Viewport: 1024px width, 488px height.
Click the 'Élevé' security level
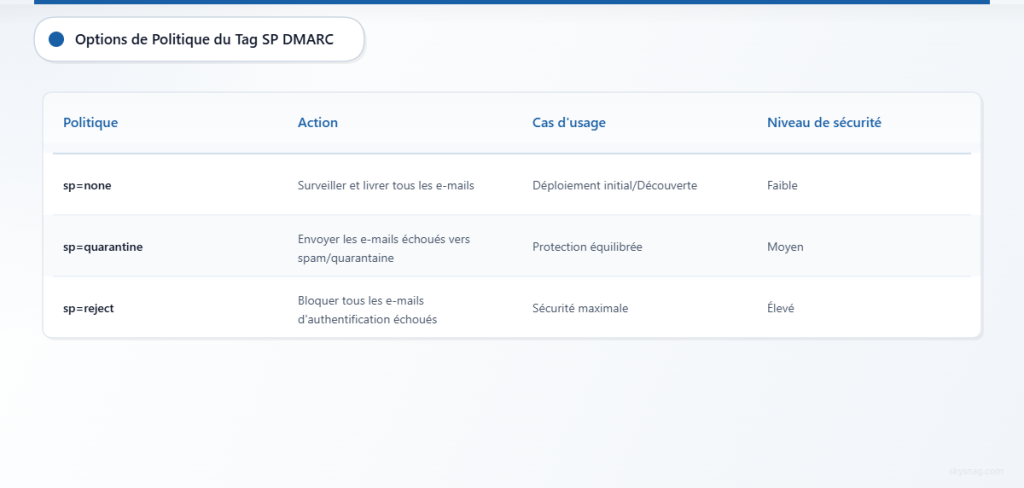coord(781,308)
